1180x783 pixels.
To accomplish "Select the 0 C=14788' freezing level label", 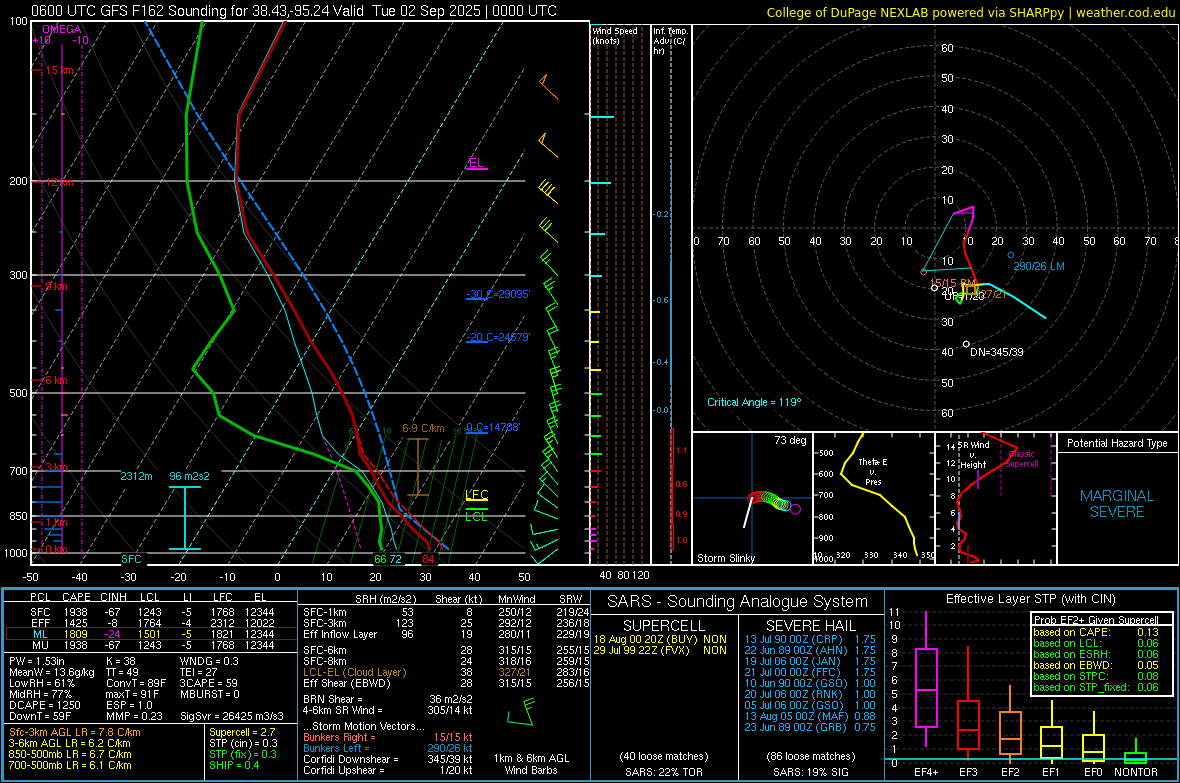I will click(493, 428).
